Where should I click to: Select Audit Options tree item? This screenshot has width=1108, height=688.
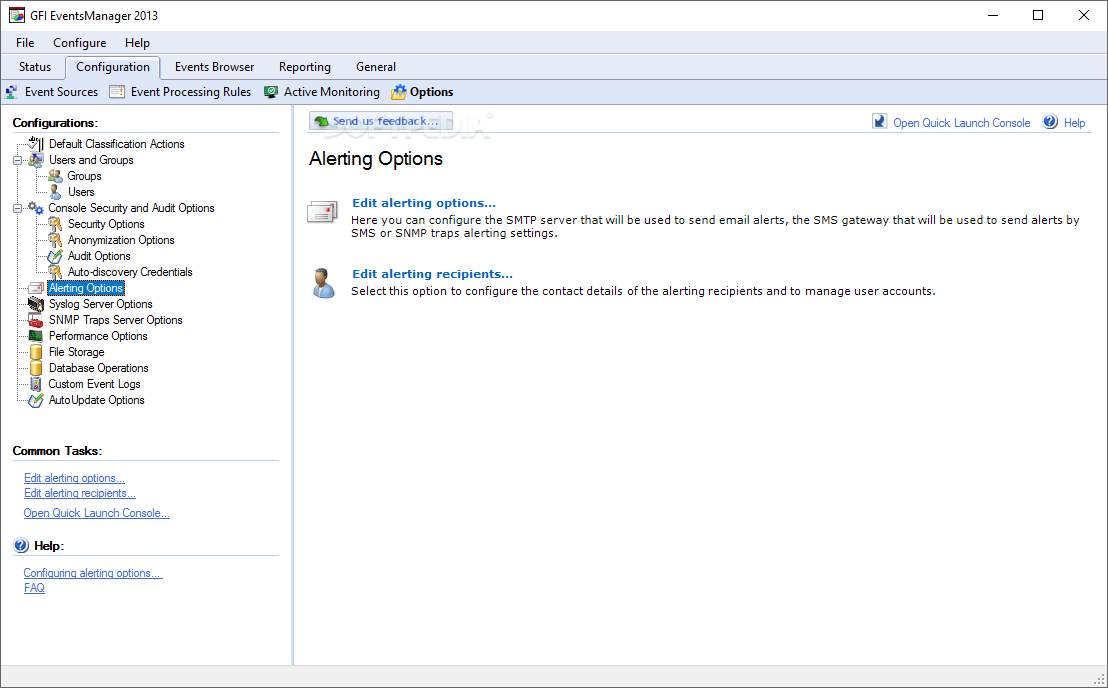click(99, 256)
